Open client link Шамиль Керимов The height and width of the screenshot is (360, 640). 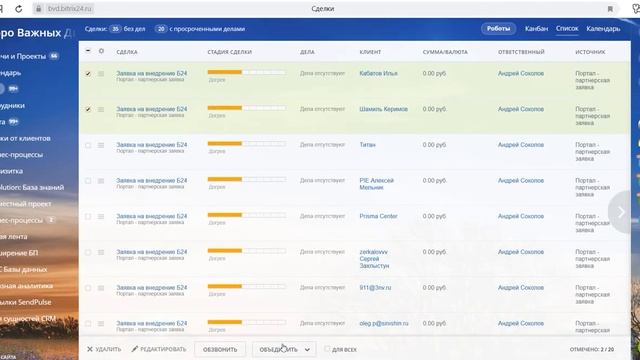[383, 109]
